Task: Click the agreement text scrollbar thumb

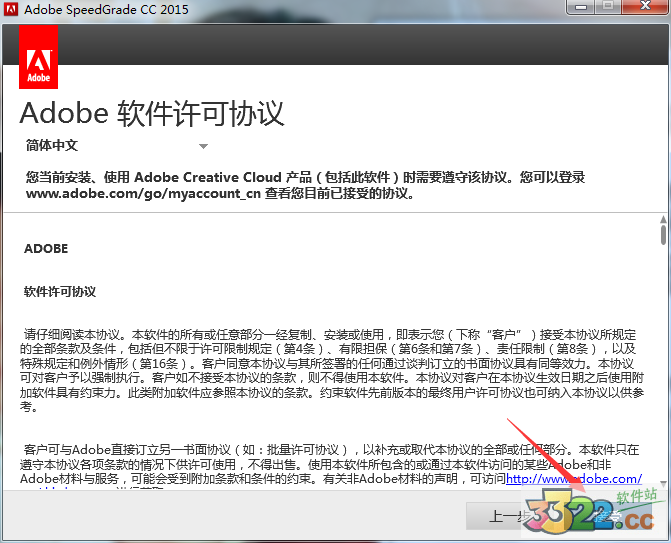Action: 663,235
